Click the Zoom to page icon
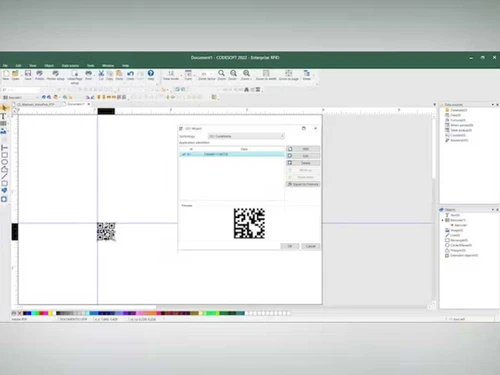The height and width of the screenshot is (375, 500). tap(289, 74)
